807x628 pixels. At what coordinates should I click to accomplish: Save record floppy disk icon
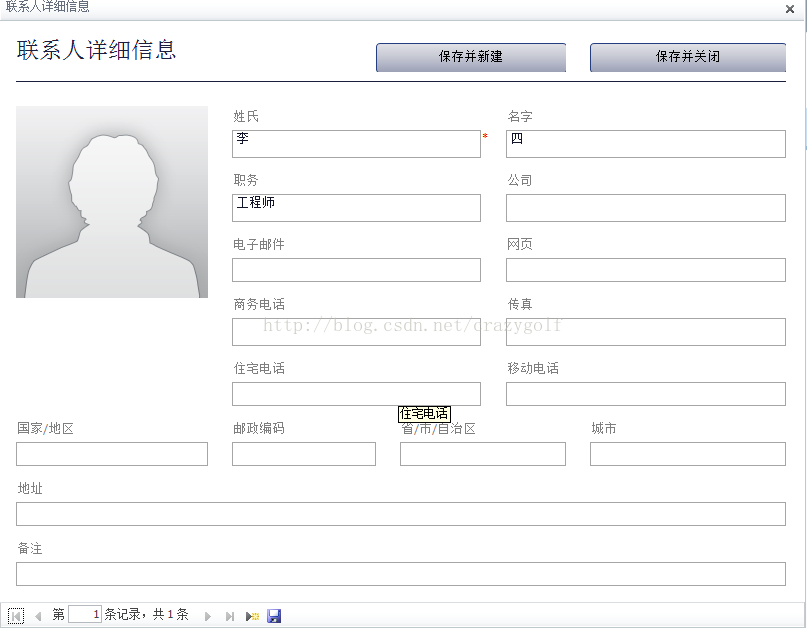click(274, 616)
